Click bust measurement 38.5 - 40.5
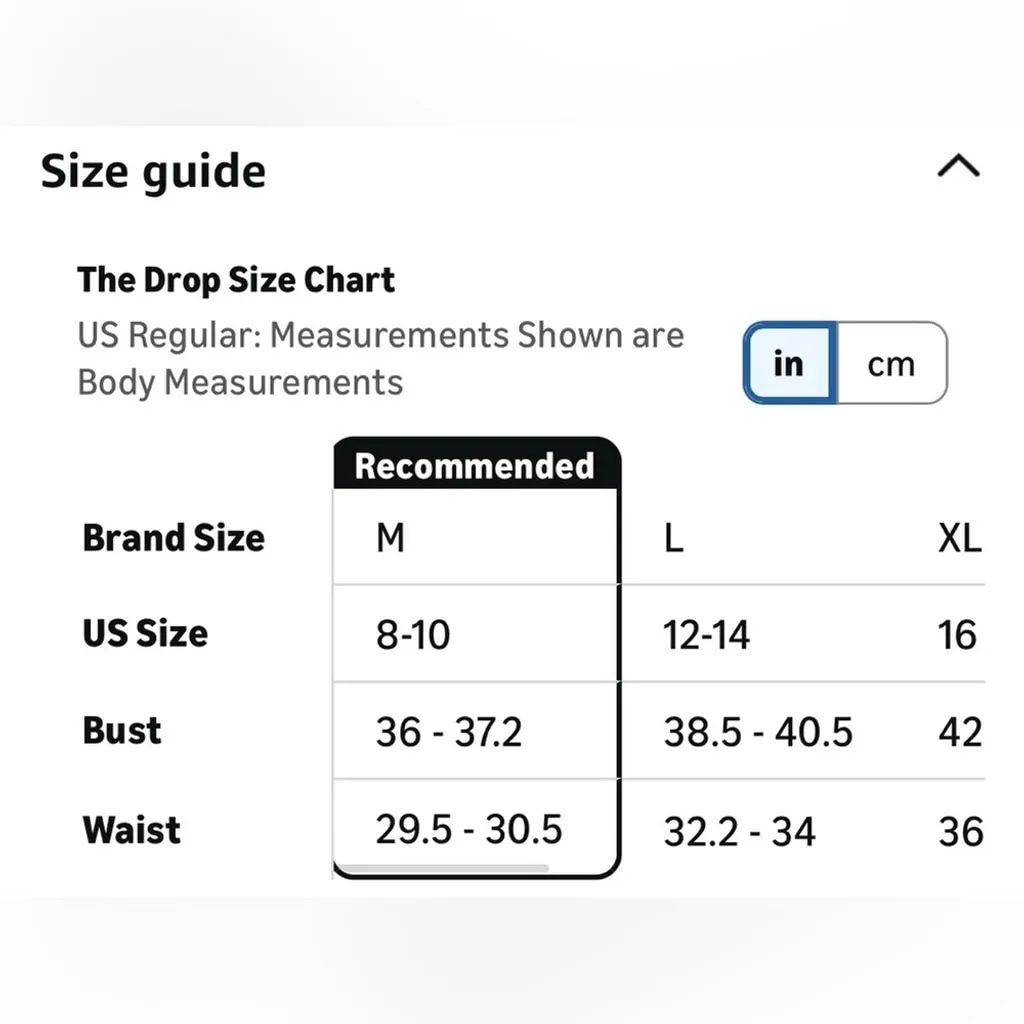The width and height of the screenshot is (1024, 1024). click(758, 732)
